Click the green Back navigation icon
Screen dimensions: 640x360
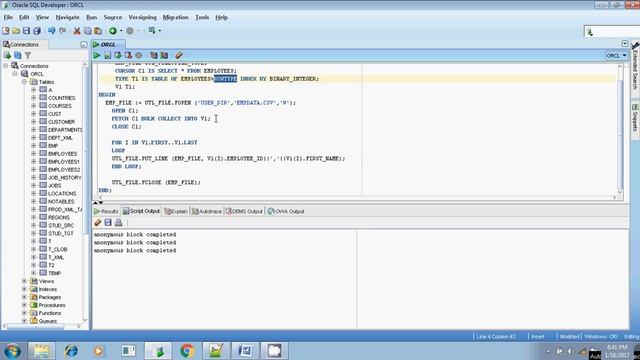pos(113,31)
